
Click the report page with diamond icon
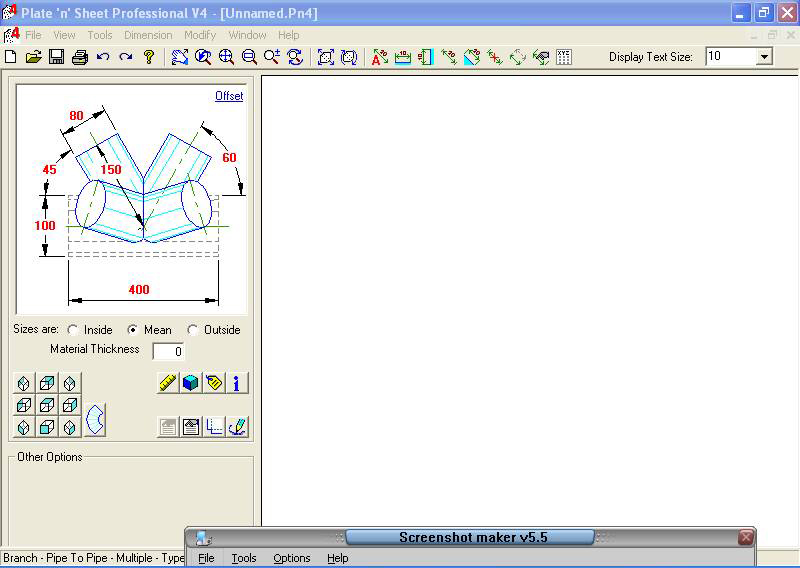click(x=191, y=427)
